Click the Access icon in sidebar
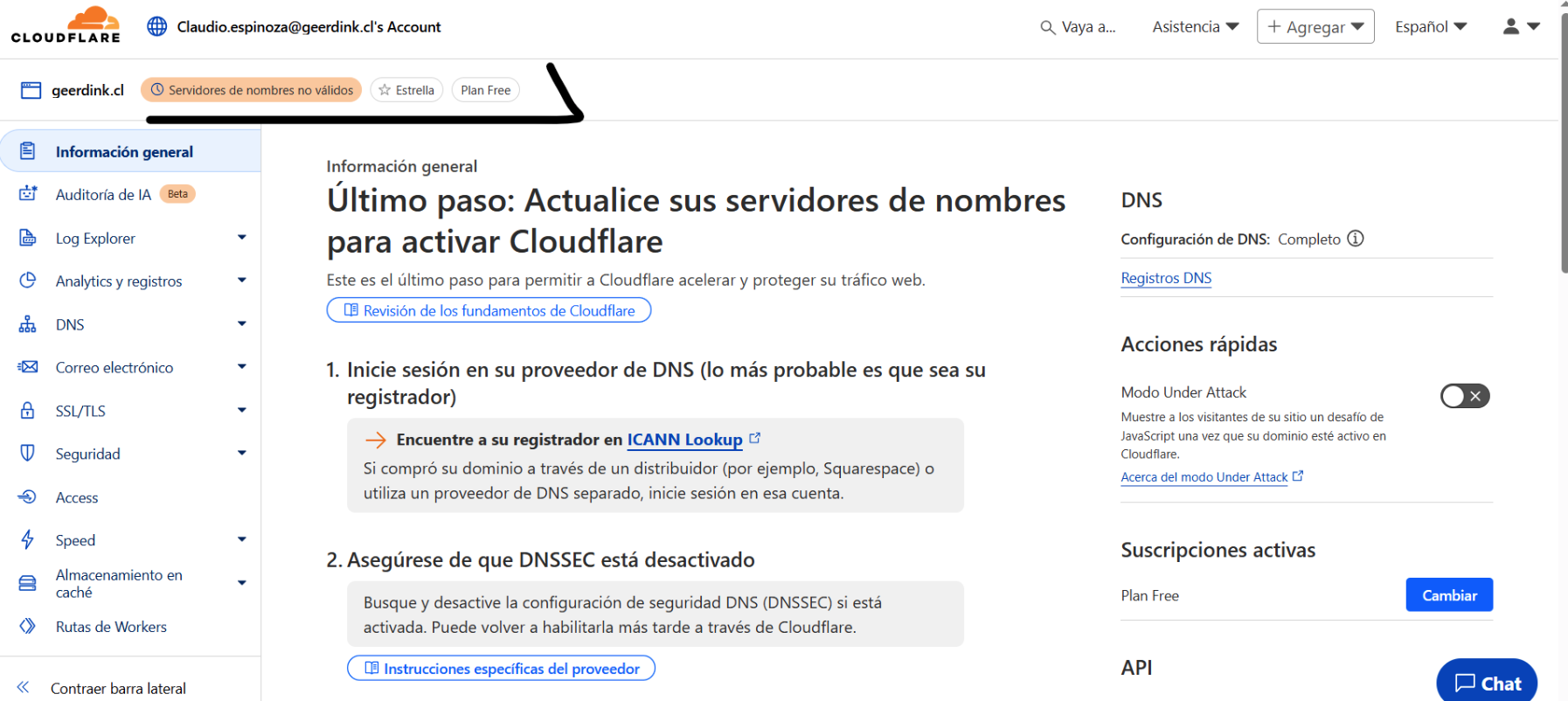The image size is (1568, 701). (x=28, y=497)
